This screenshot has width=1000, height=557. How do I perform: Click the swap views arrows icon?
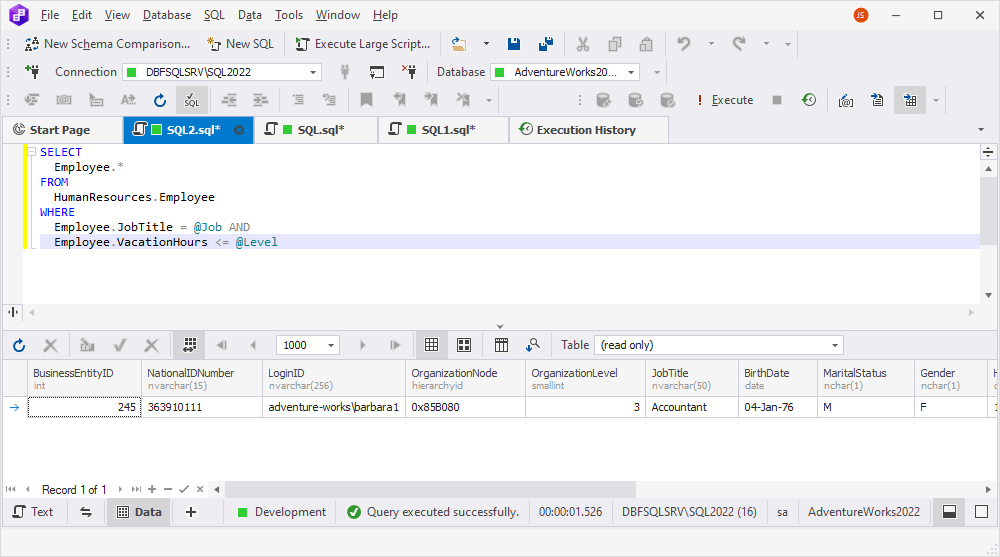pos(86,512)
